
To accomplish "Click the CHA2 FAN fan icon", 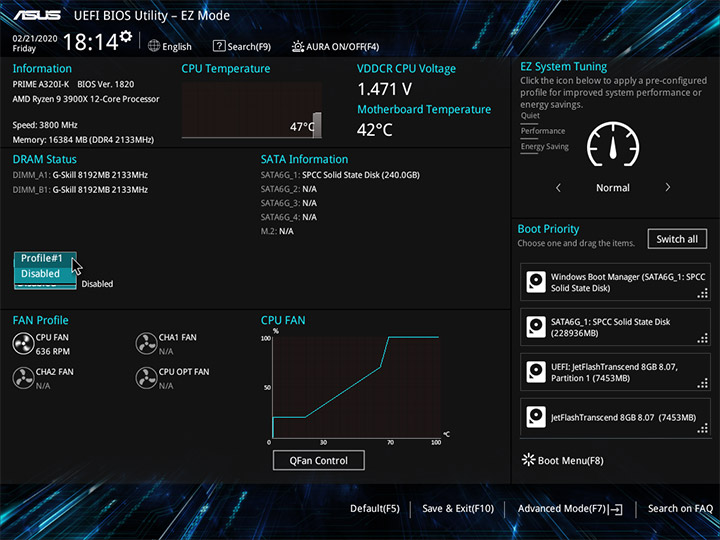I will pyautogui.click(x=23, y=378).
